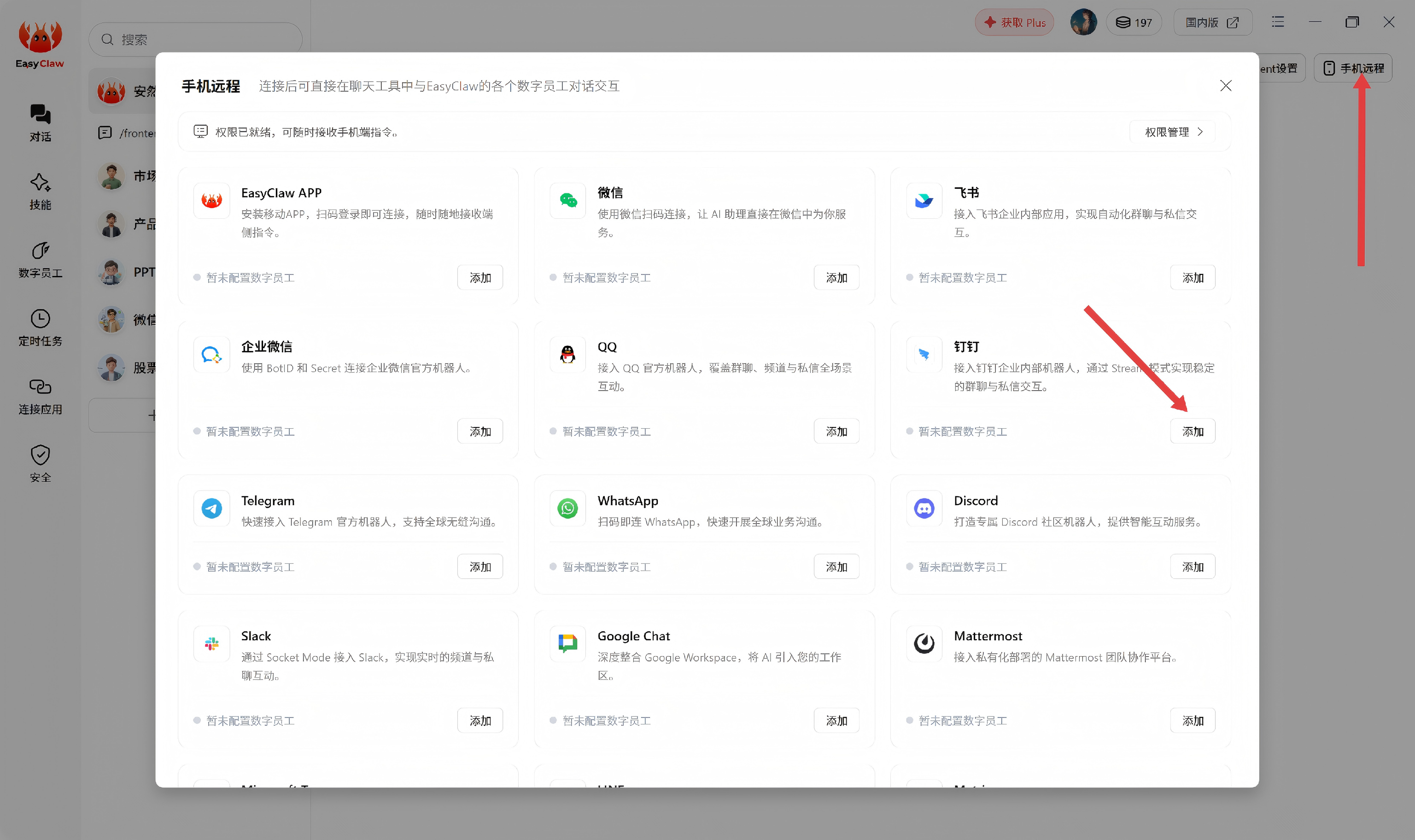Viewport: 1415px width, 840px height.
Task: Open the 国内版 external link button
Action: point(1212,23)
